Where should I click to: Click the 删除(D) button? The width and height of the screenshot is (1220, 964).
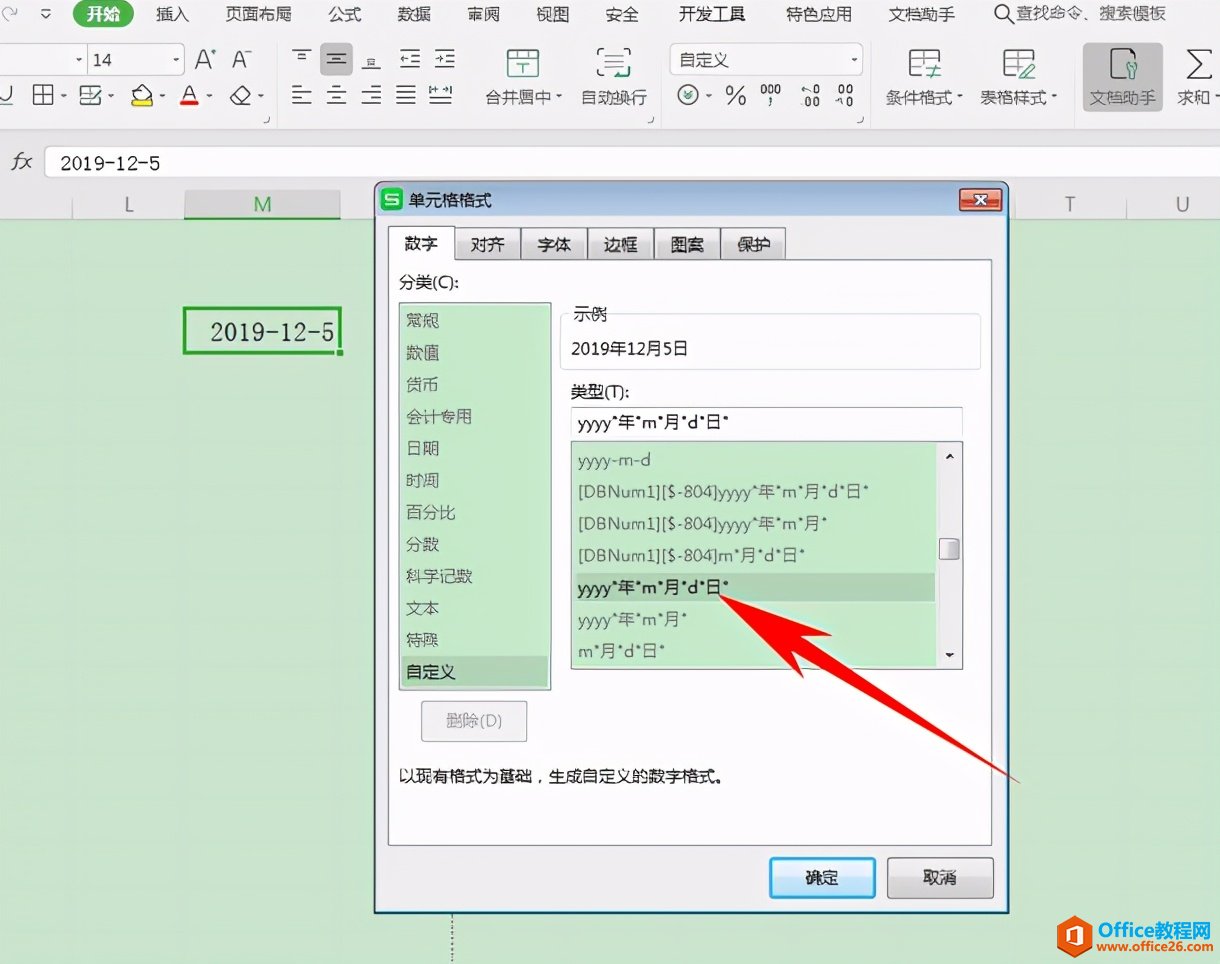[474, 721]
